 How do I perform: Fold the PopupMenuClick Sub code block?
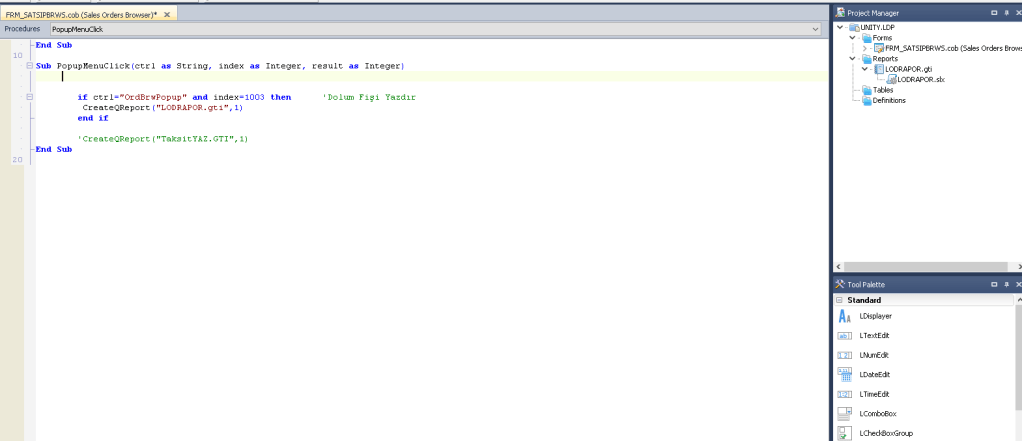click(x=30, y=66)
